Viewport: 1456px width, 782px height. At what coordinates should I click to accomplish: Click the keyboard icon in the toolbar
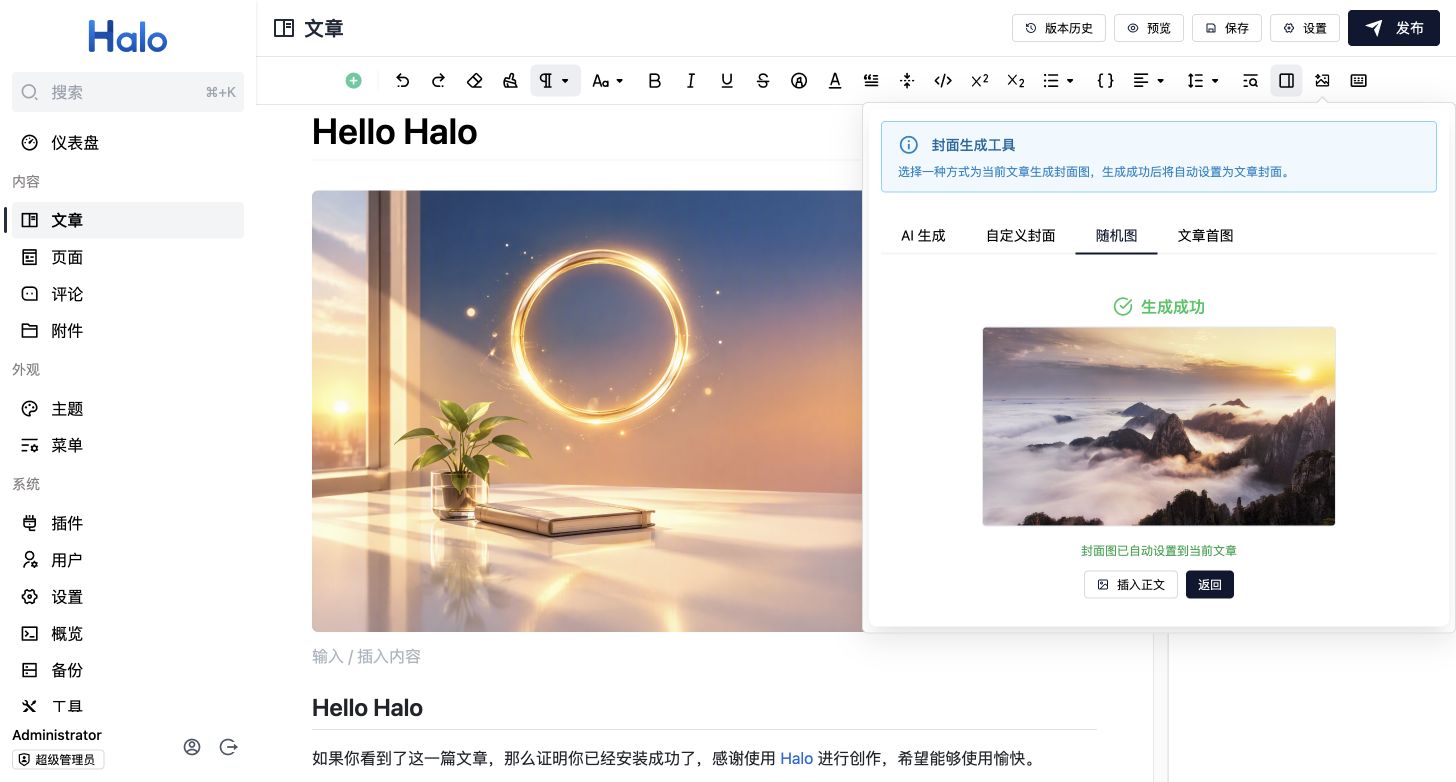(x=1358, y=81)
